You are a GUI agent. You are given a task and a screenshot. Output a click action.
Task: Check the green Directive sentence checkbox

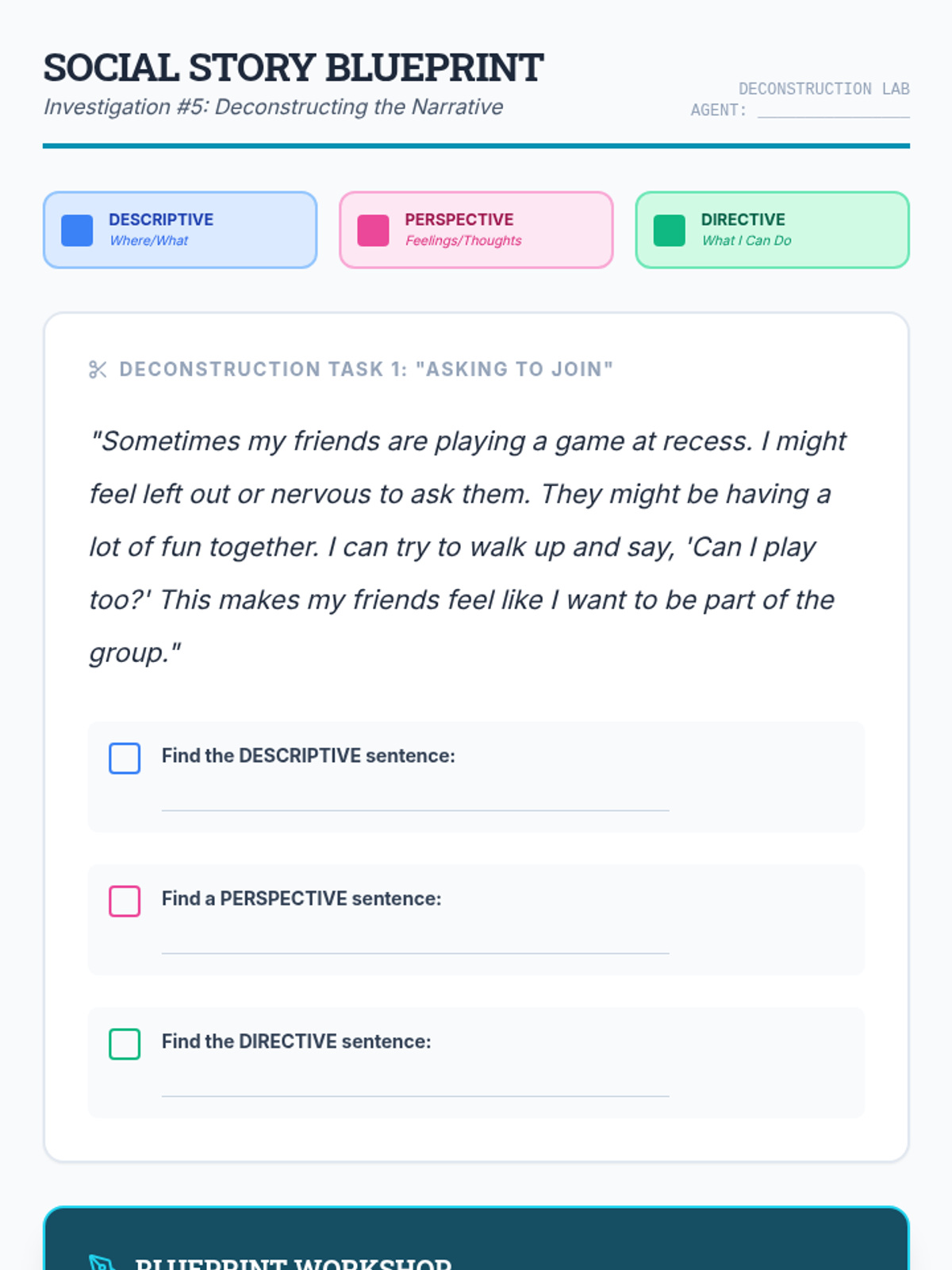click(x=125, y=1044)
